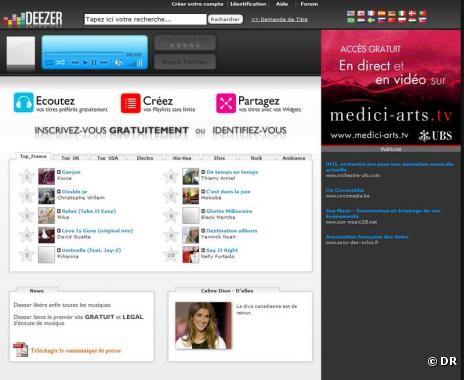Image resolution: width=464 pixels, height=380 pixels.
Task: Select the News tab header
Action: point(37,291)
